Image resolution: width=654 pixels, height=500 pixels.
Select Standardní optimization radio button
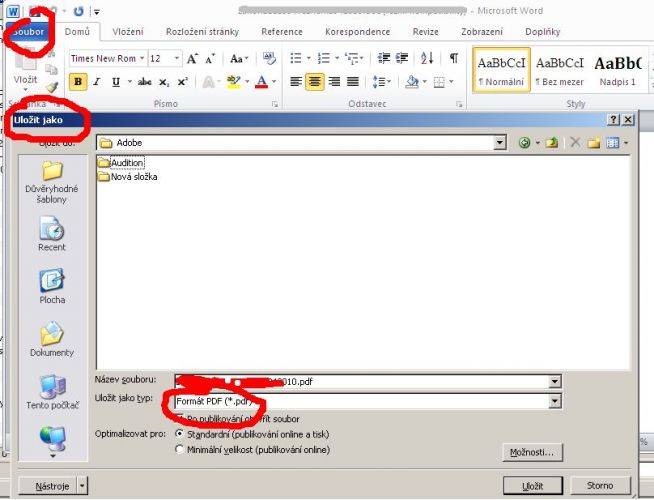point(179,434)
